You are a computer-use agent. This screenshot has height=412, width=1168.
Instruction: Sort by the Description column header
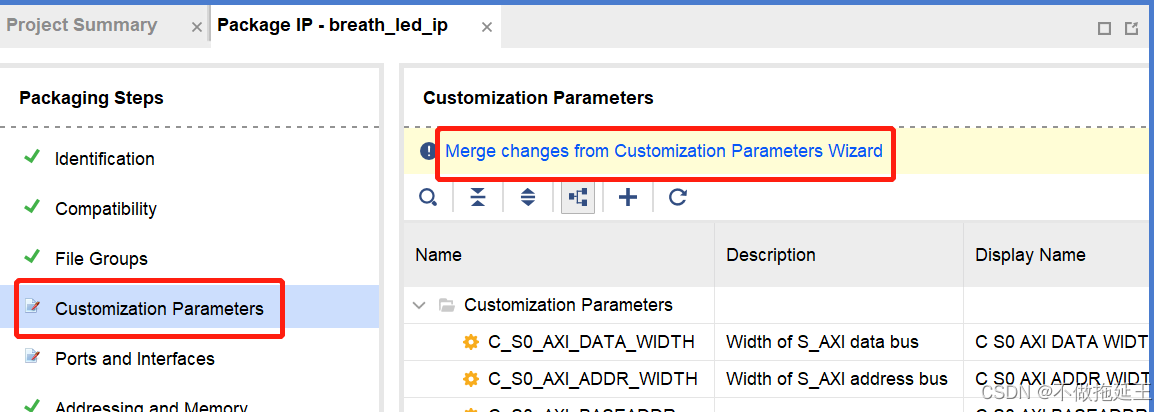click(770, 255)
